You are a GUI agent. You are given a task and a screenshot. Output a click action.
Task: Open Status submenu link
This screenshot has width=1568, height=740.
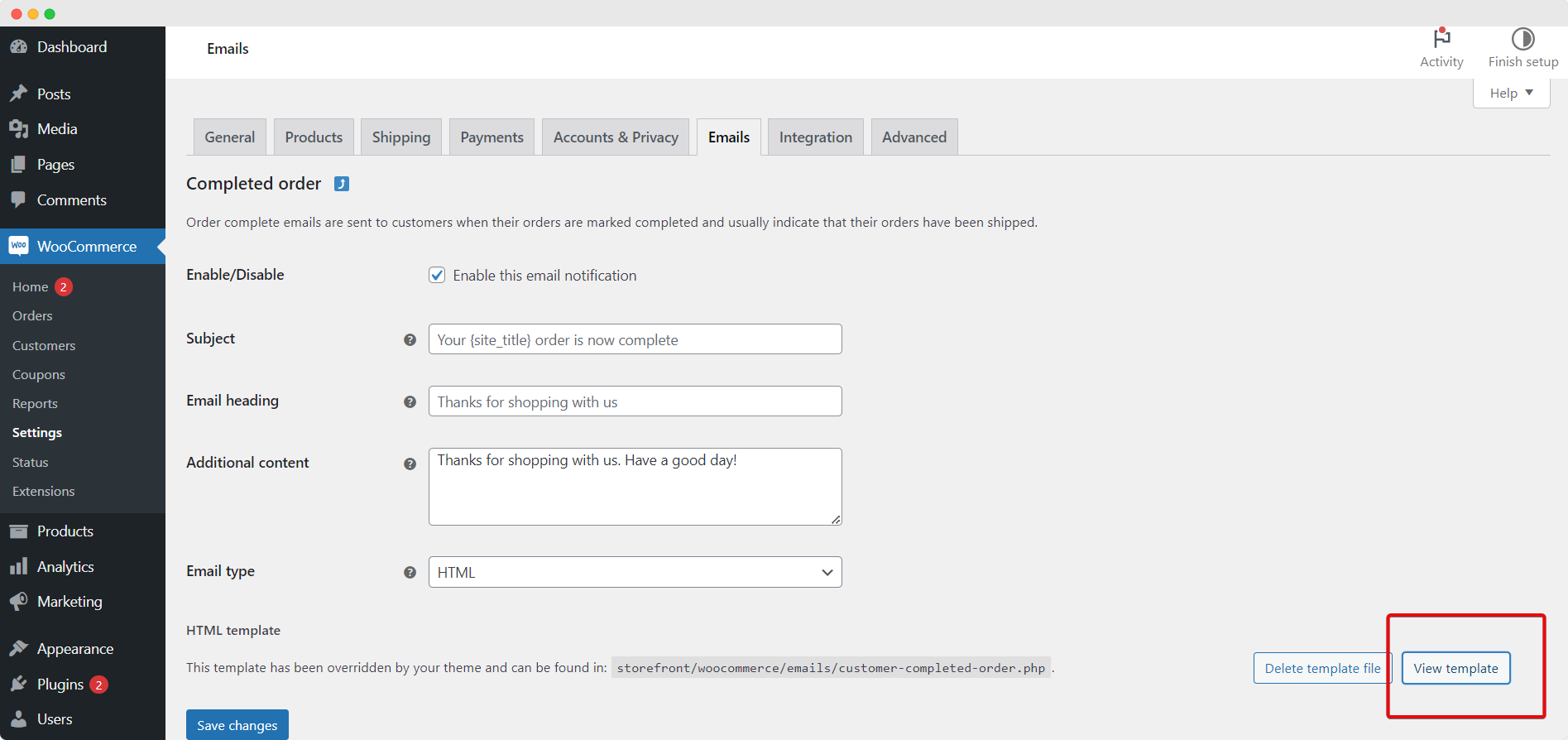click(31, 462)
